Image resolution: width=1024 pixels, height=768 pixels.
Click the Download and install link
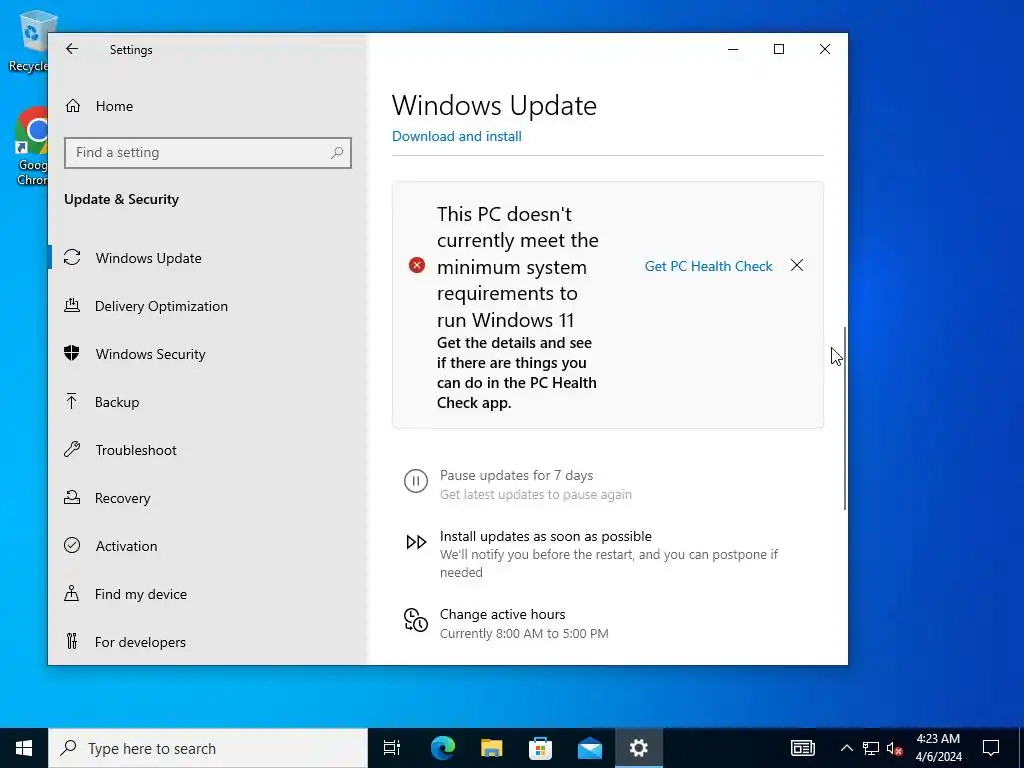pyautogui.click(x=456, y=136)
